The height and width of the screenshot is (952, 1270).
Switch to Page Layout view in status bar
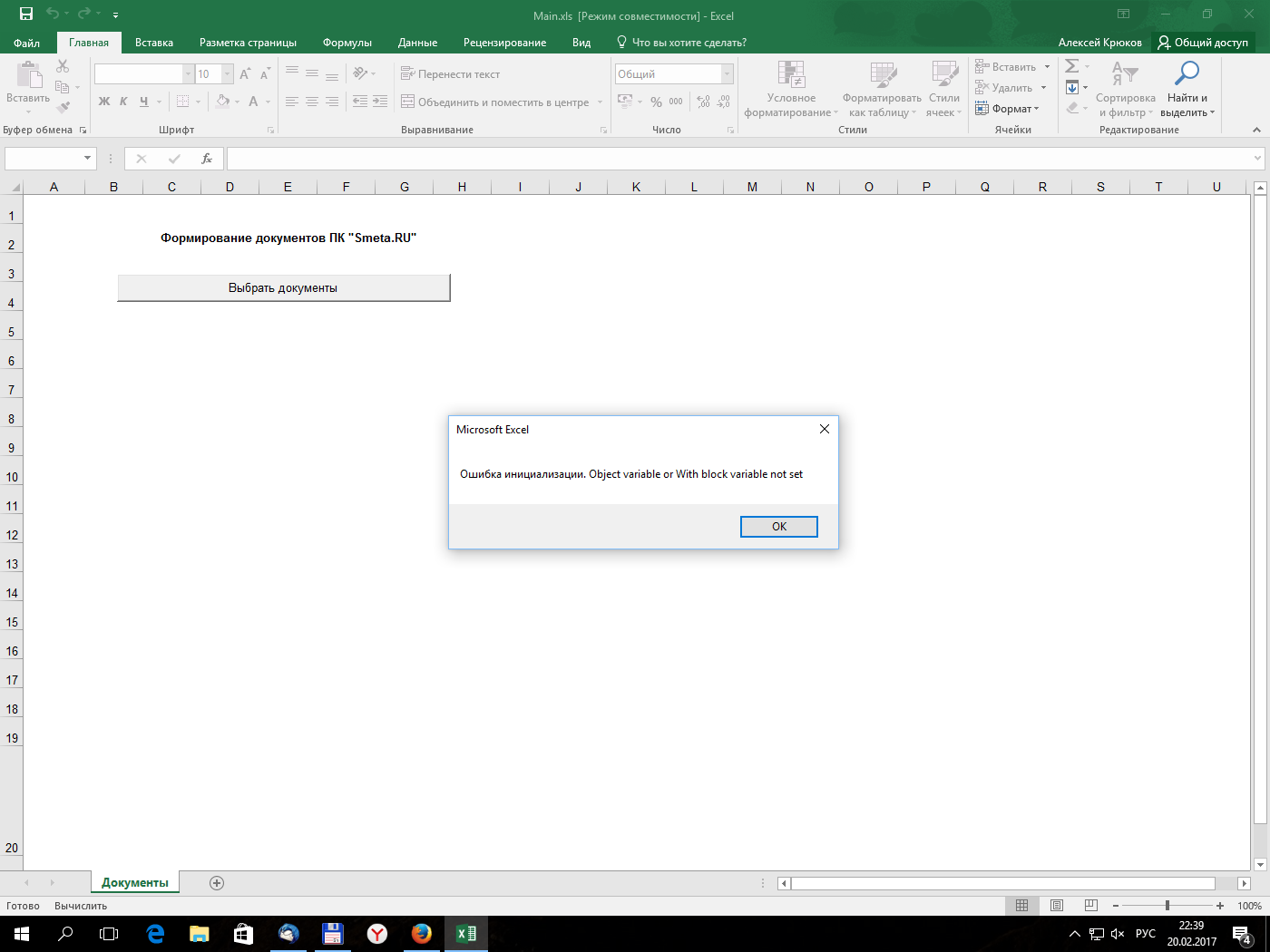coord(1057,906)
